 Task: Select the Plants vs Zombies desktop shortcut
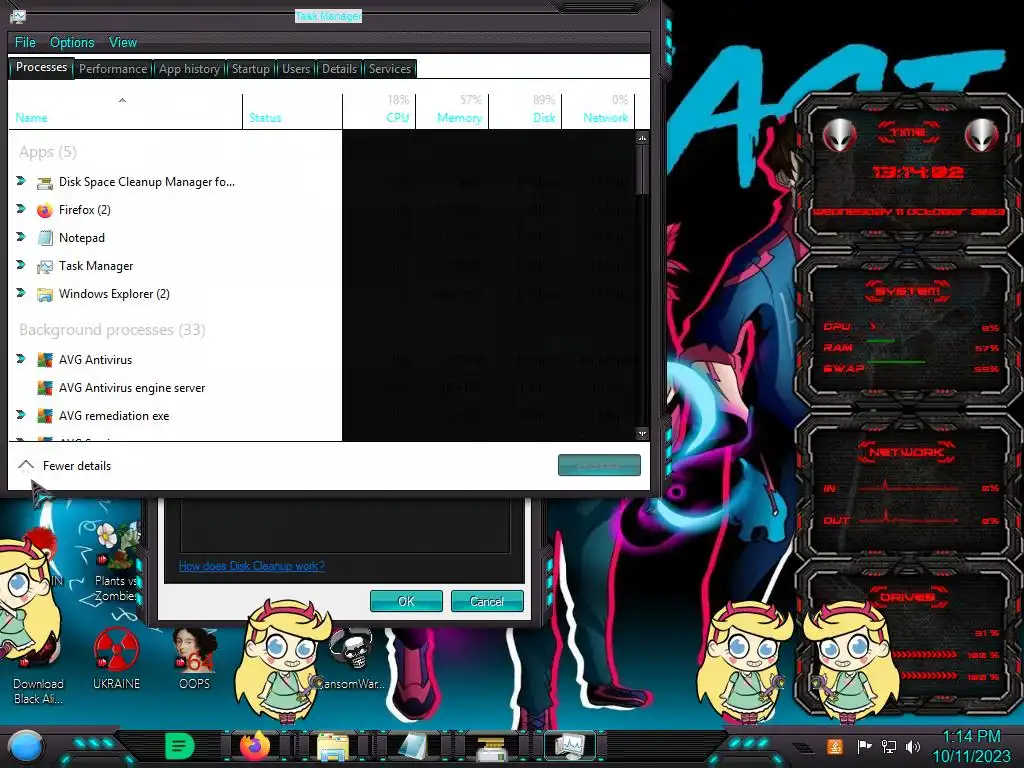116,563
